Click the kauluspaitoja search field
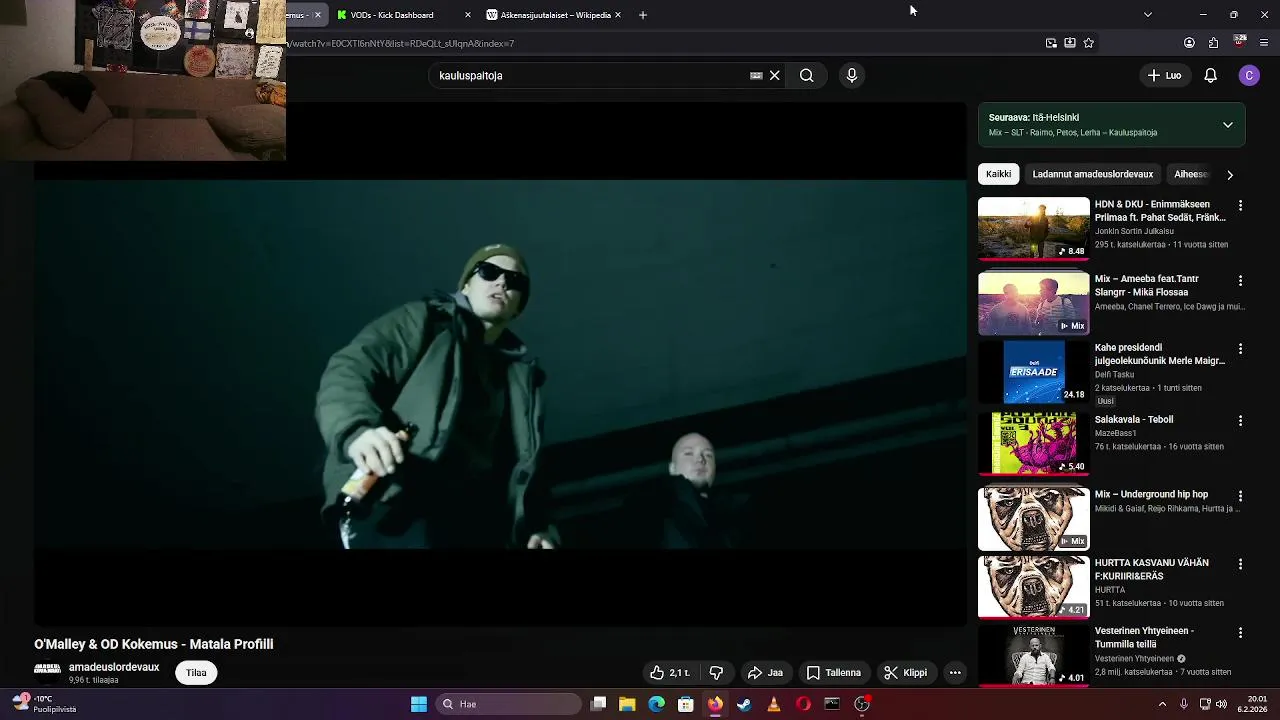The image size is (1280, 720). [590, 75]
